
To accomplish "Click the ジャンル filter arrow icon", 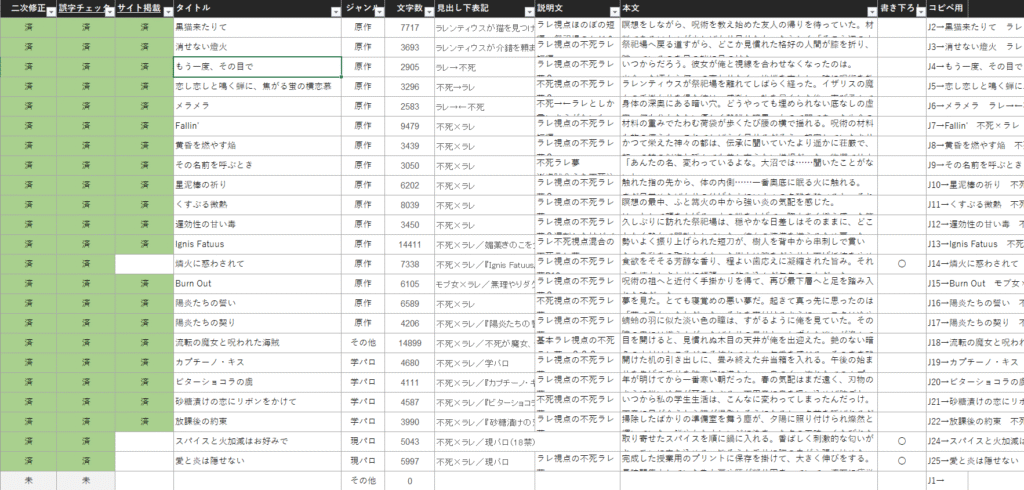I will coord(378,10).
